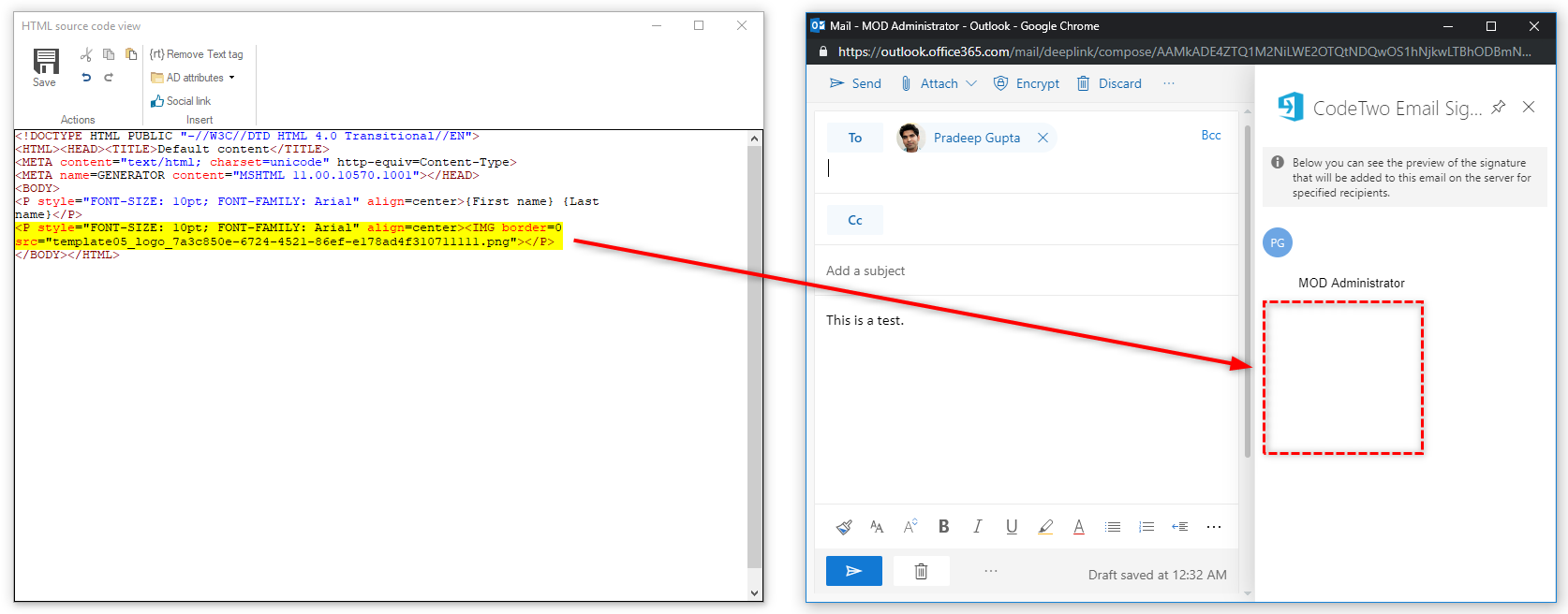Open the Font size icon

point(877,527)
